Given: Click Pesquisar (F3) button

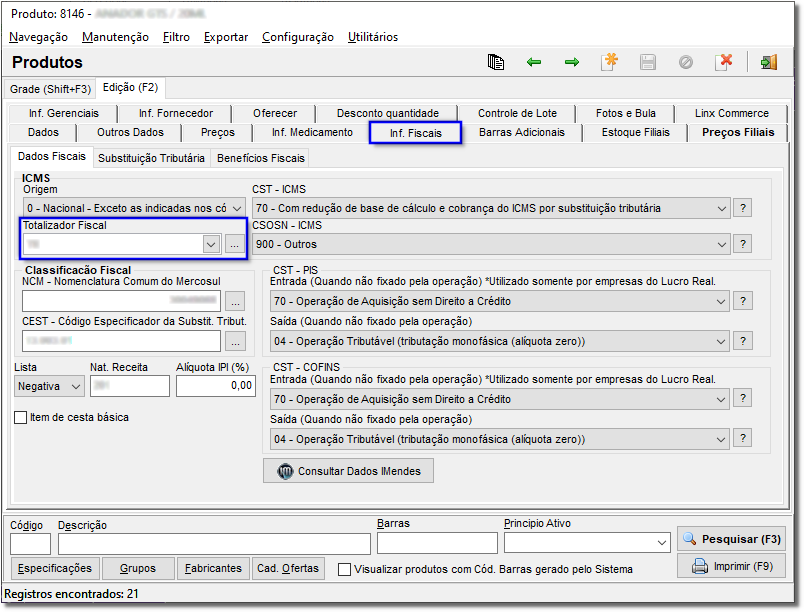Looking at the screenshot, I should point(732,539).
